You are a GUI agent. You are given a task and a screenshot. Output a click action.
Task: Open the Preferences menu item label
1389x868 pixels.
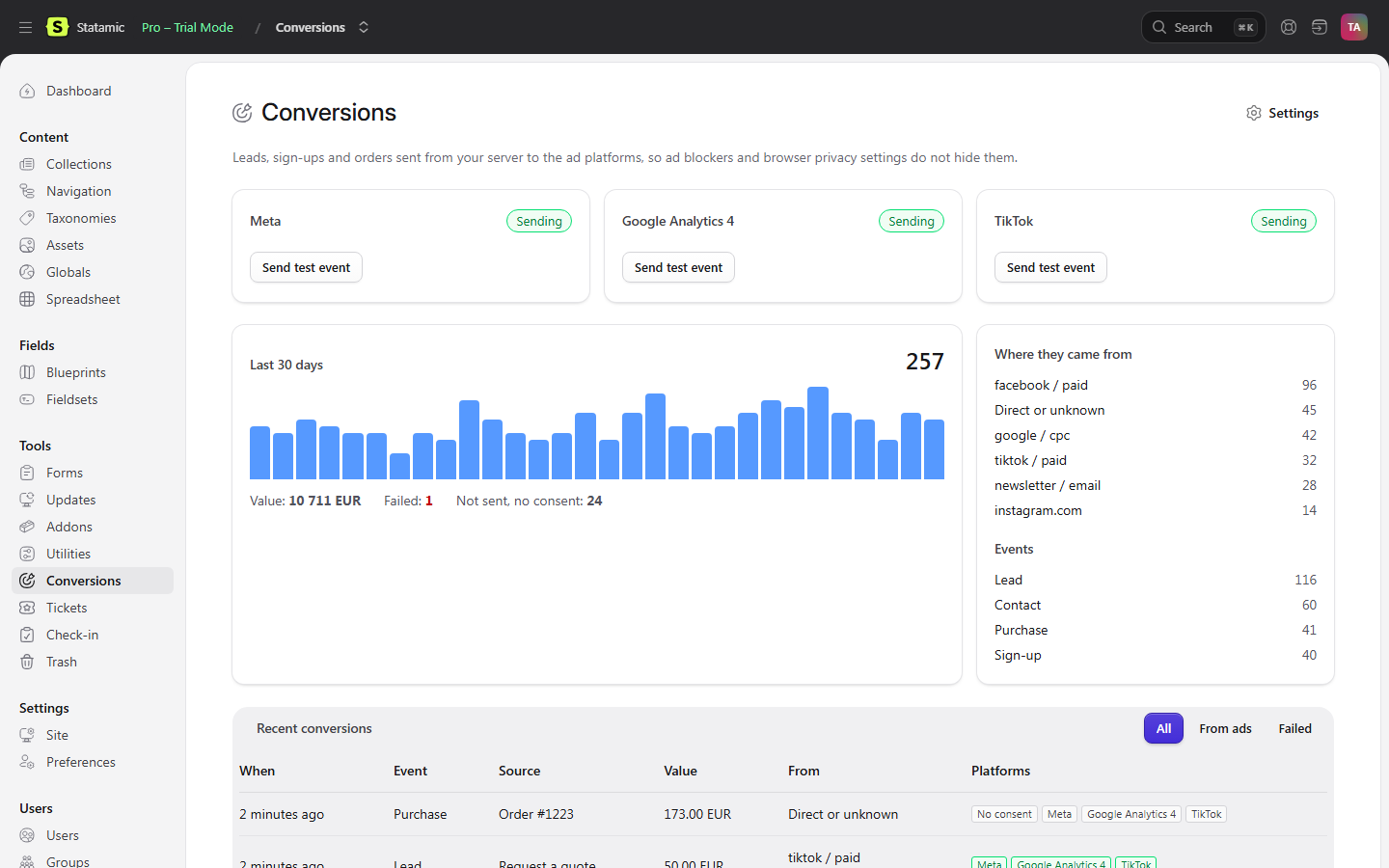pos(81,762)
